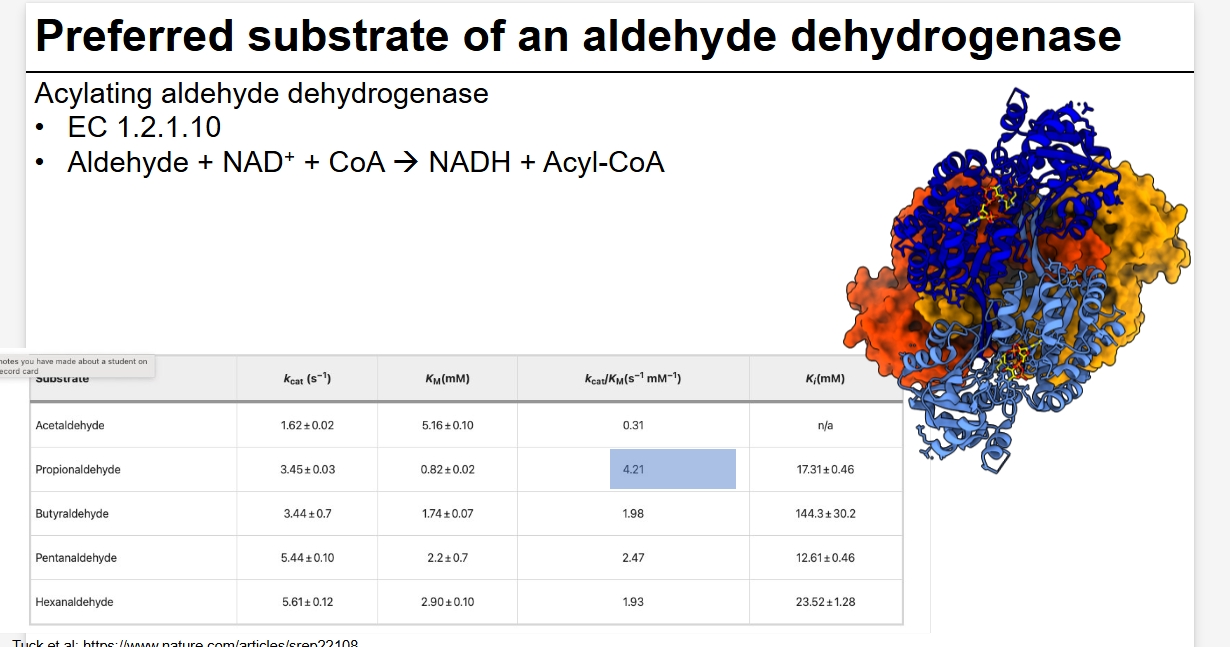Click the 'Acylating aldehyde dehydrogenase' subtitle
Viewport: 1230px width, 647px height.
261,94
